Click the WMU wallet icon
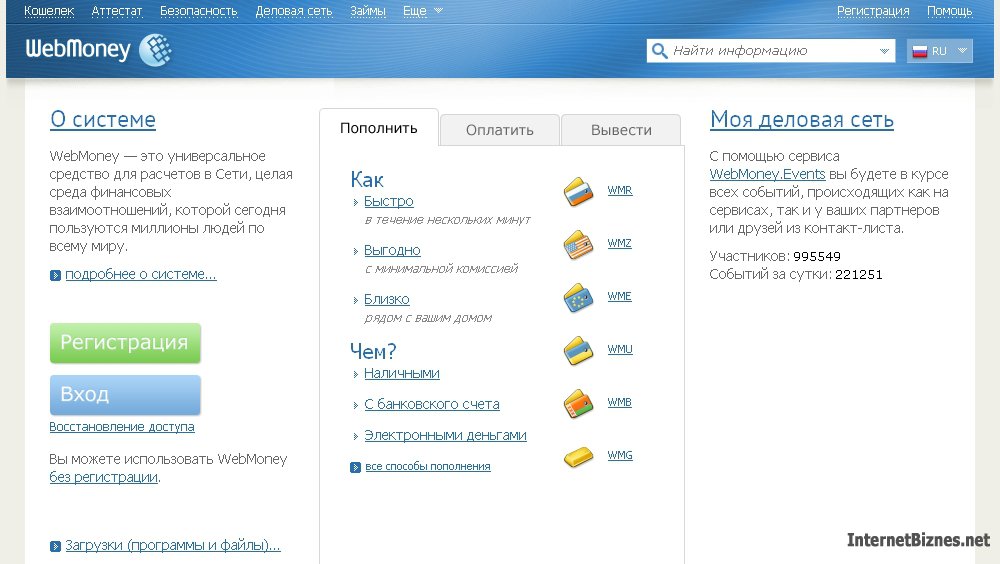 tap(578, 350)
